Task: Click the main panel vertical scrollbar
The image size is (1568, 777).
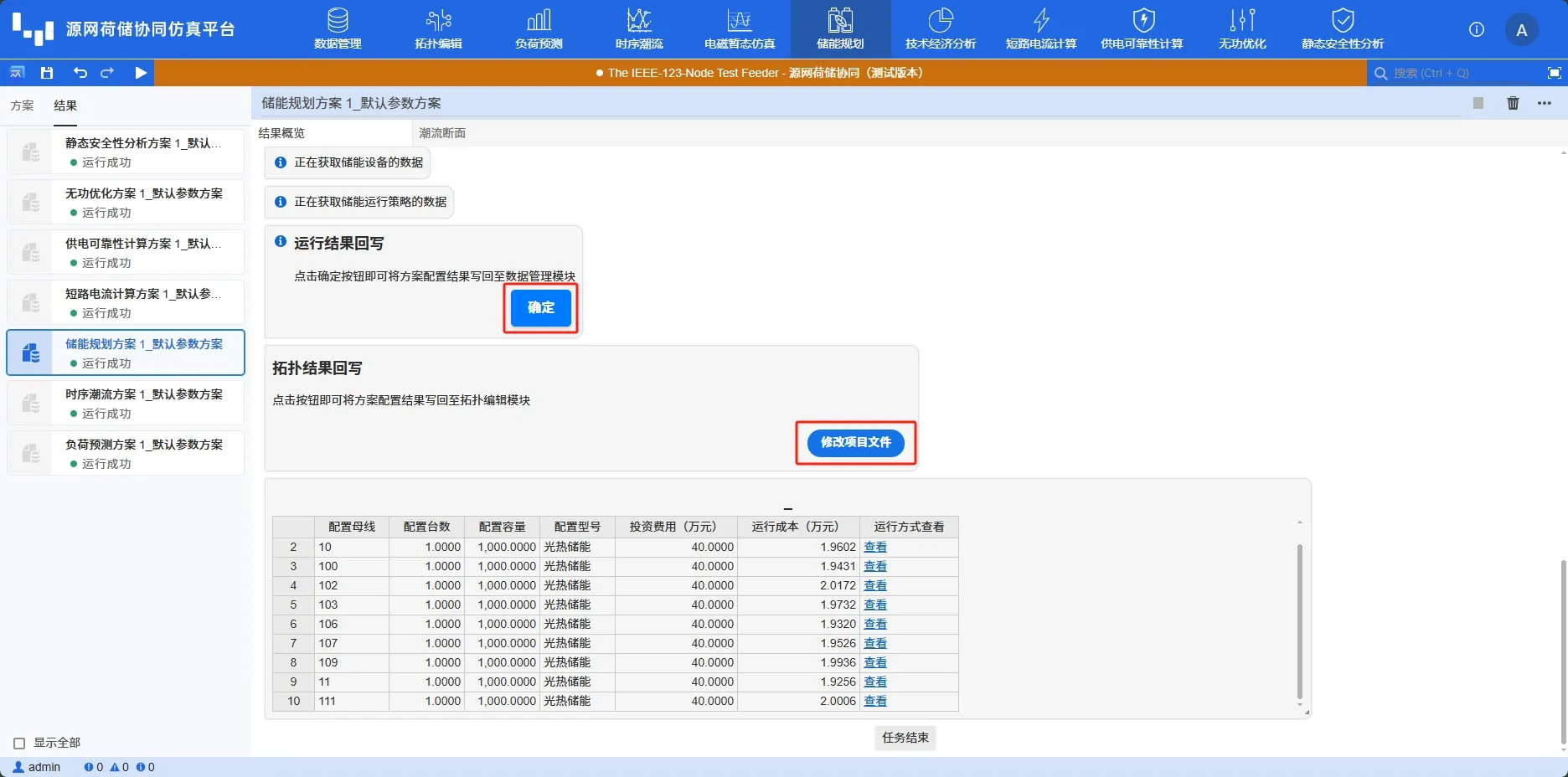Action: [x=1563, y=653]
